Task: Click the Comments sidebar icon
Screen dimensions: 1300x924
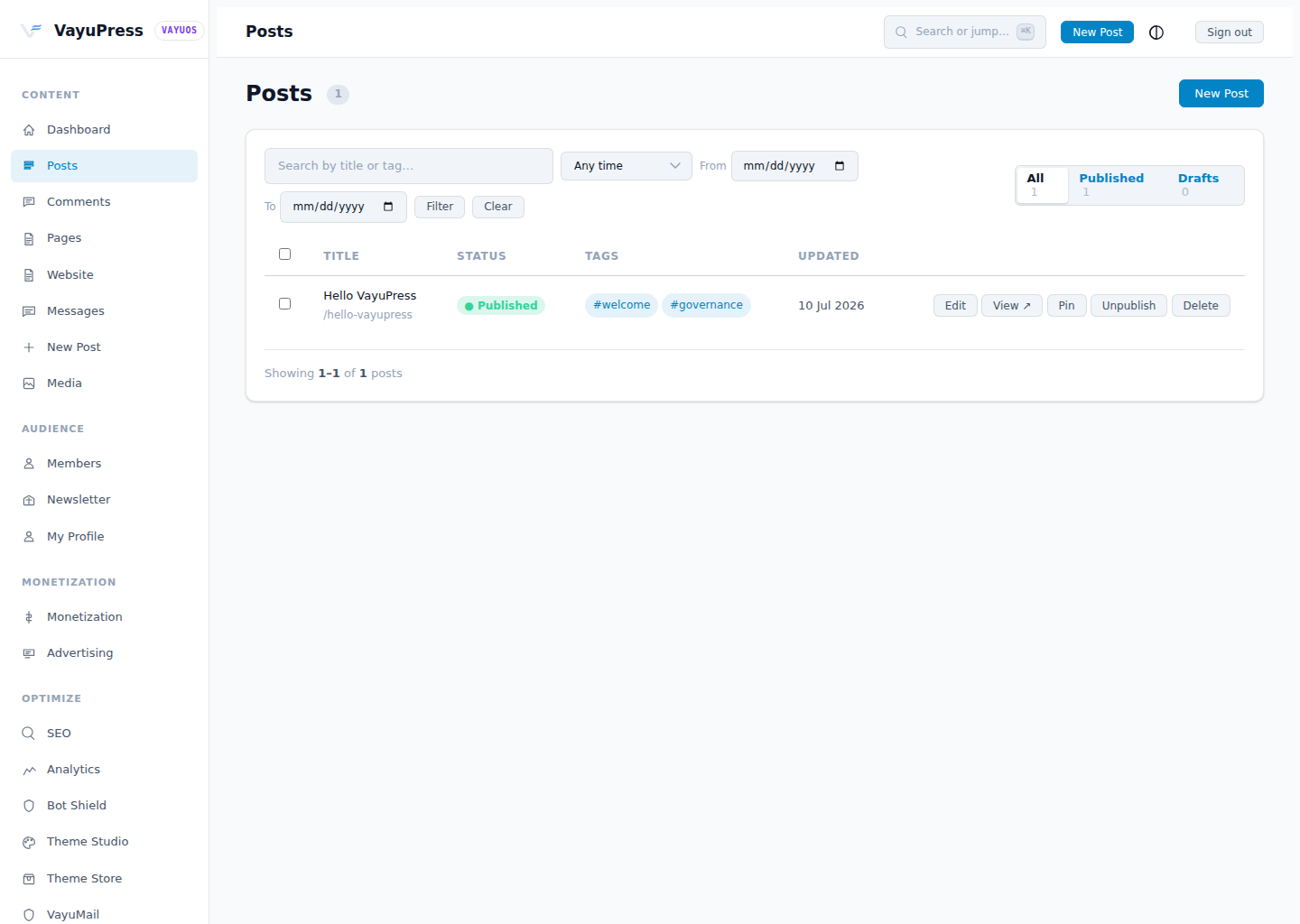Action: coord(29,202)
